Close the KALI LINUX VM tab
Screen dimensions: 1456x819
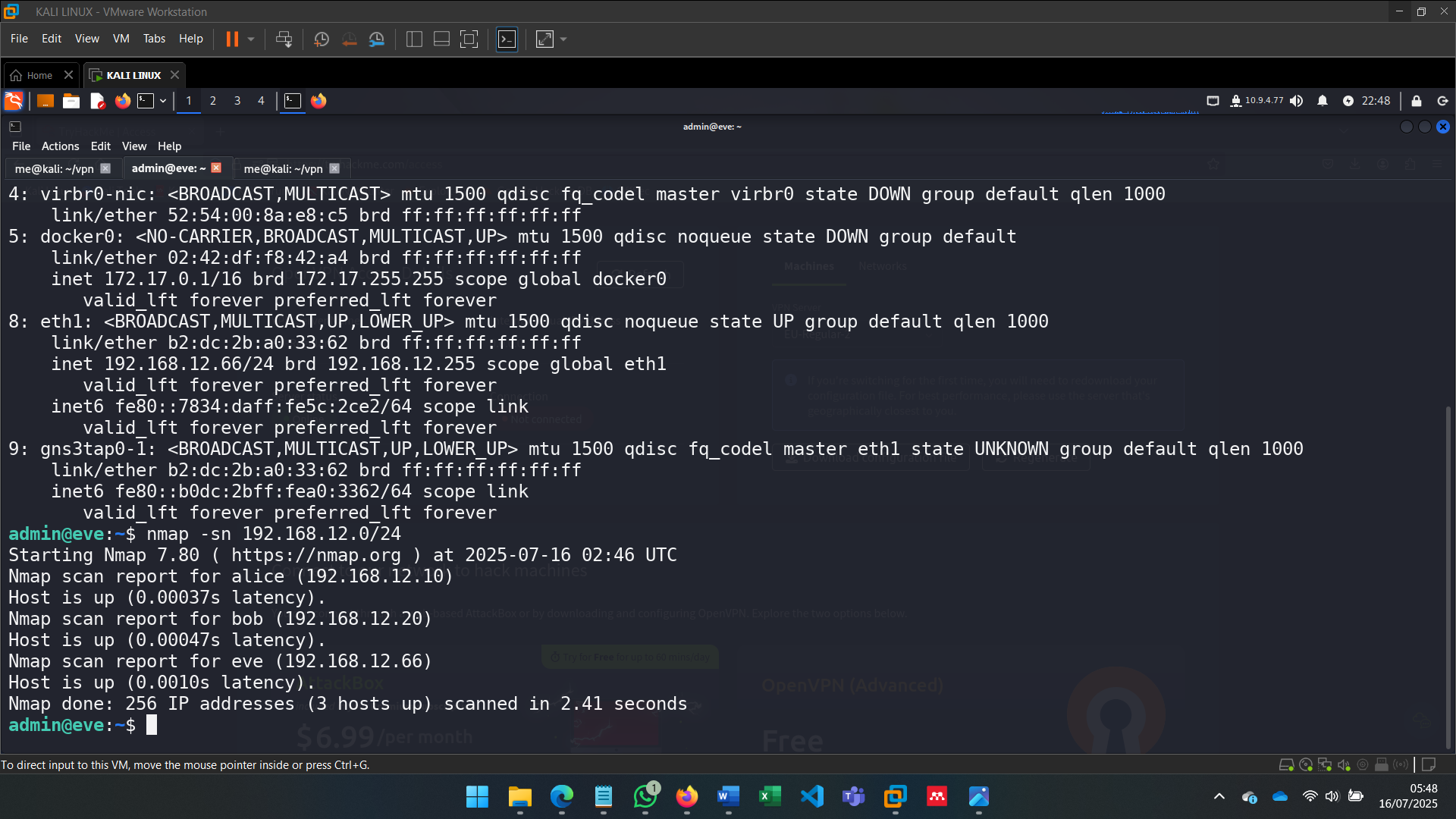pos(175,74)
